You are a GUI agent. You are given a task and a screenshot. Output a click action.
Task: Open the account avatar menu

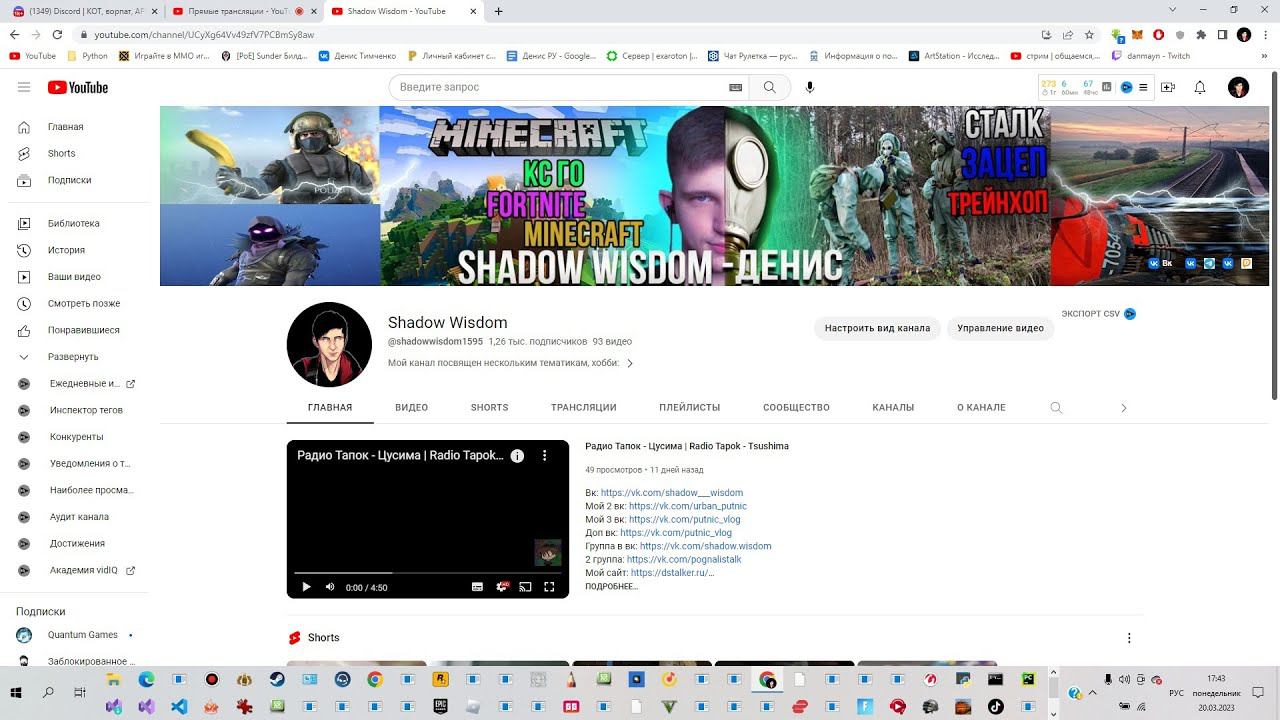click(x=1239, y=87)
